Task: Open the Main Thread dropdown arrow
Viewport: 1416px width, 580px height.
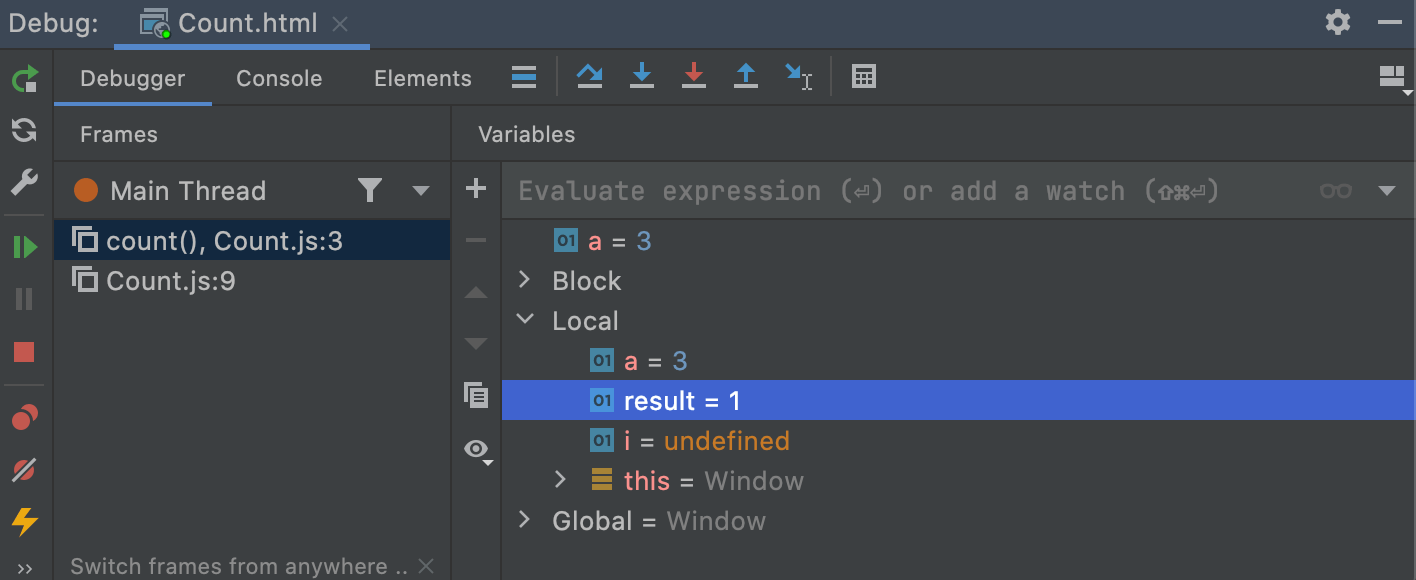Action: coord(421,191)
